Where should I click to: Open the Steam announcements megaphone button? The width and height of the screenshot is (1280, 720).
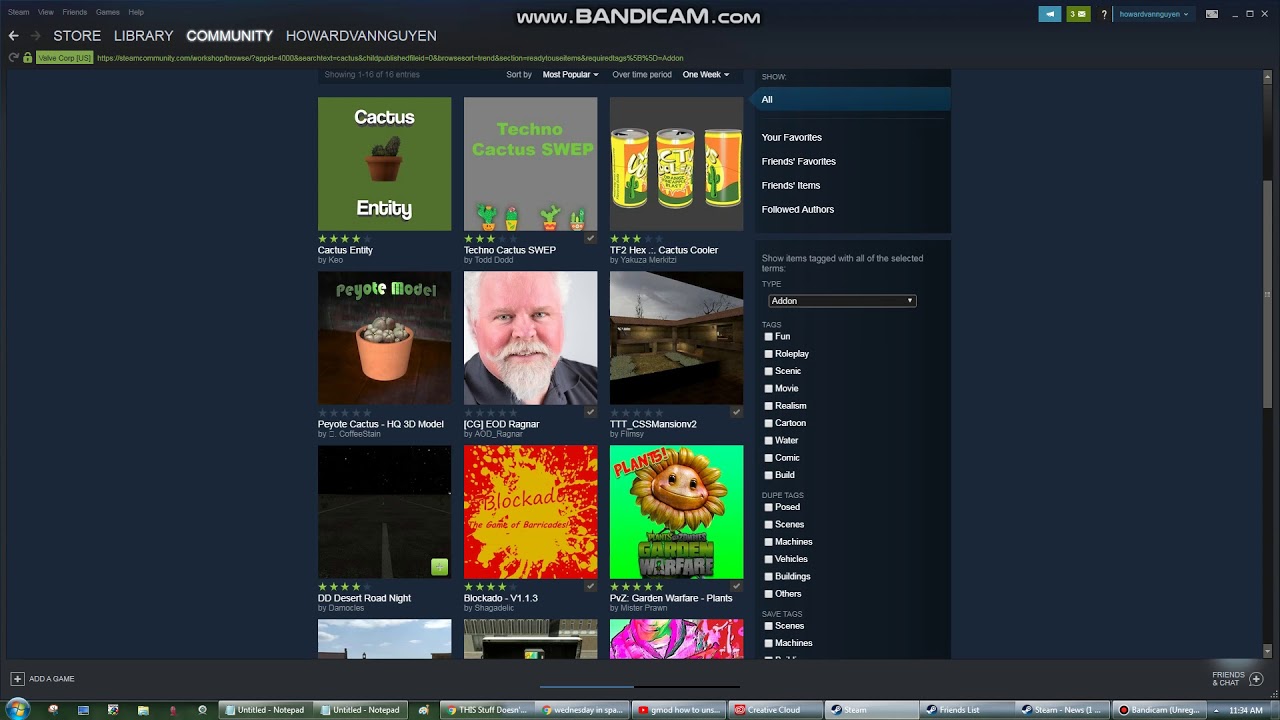click(1050, 14)
